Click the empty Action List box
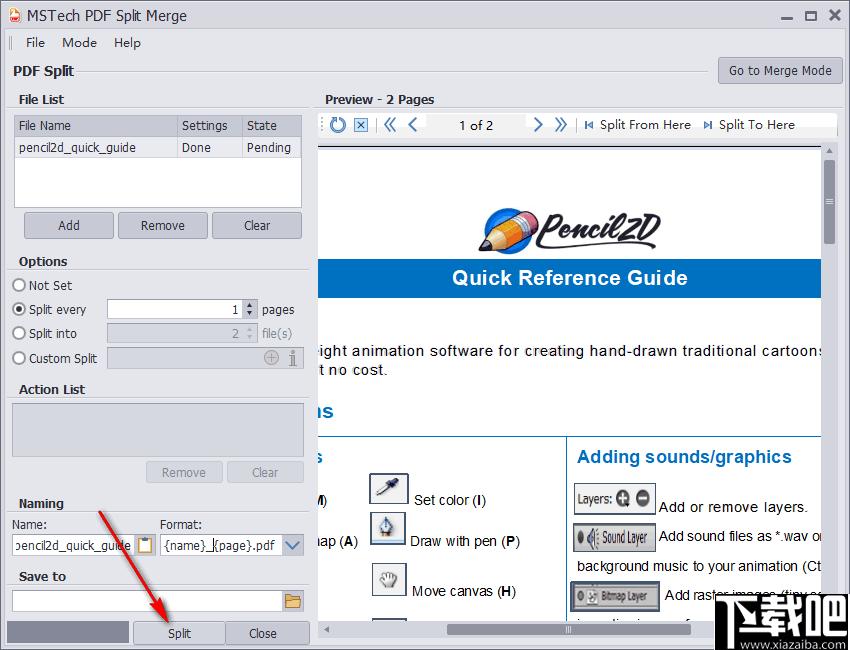 click(x=158, y=429)
